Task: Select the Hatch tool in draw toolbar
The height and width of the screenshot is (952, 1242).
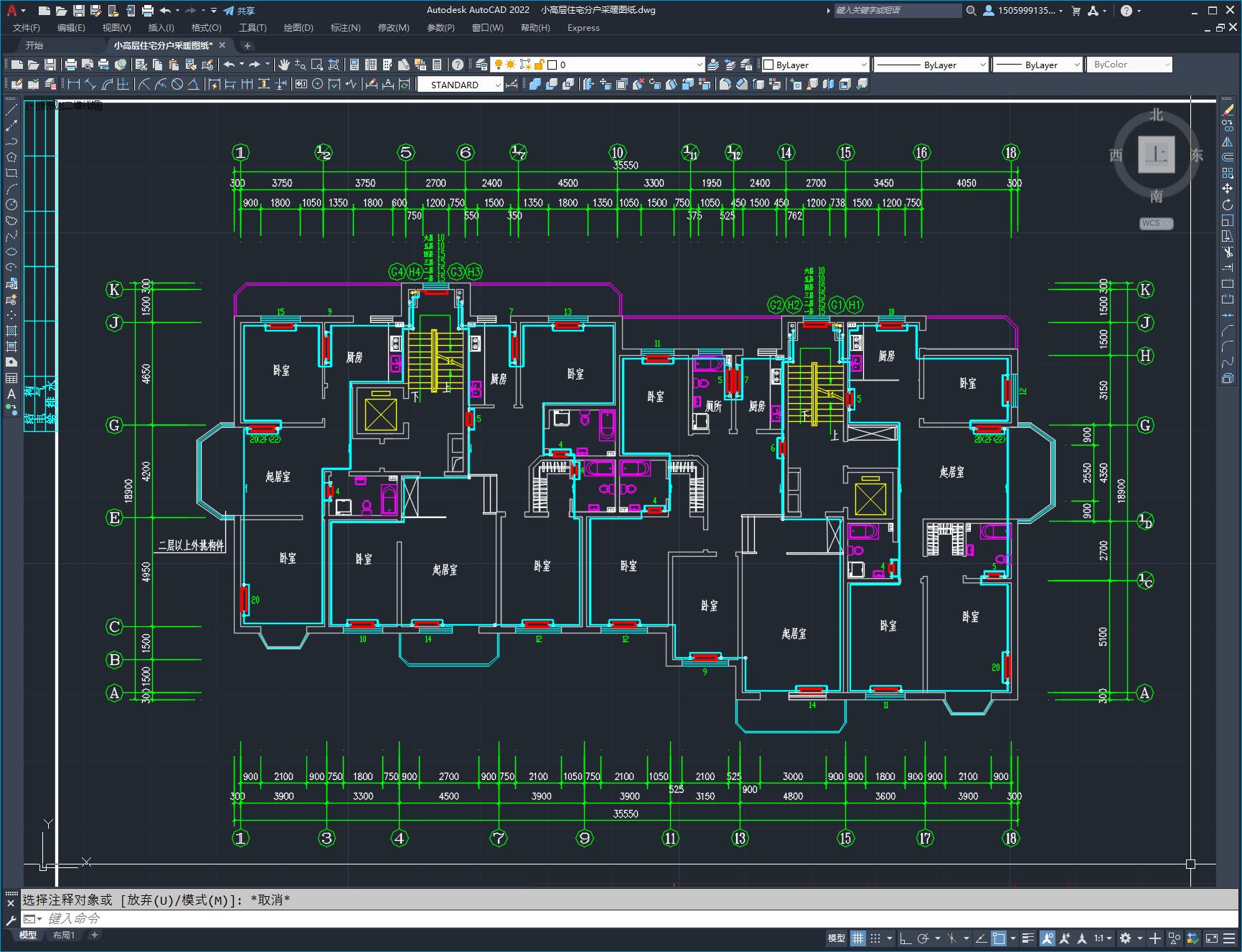Action: point(11,331)
